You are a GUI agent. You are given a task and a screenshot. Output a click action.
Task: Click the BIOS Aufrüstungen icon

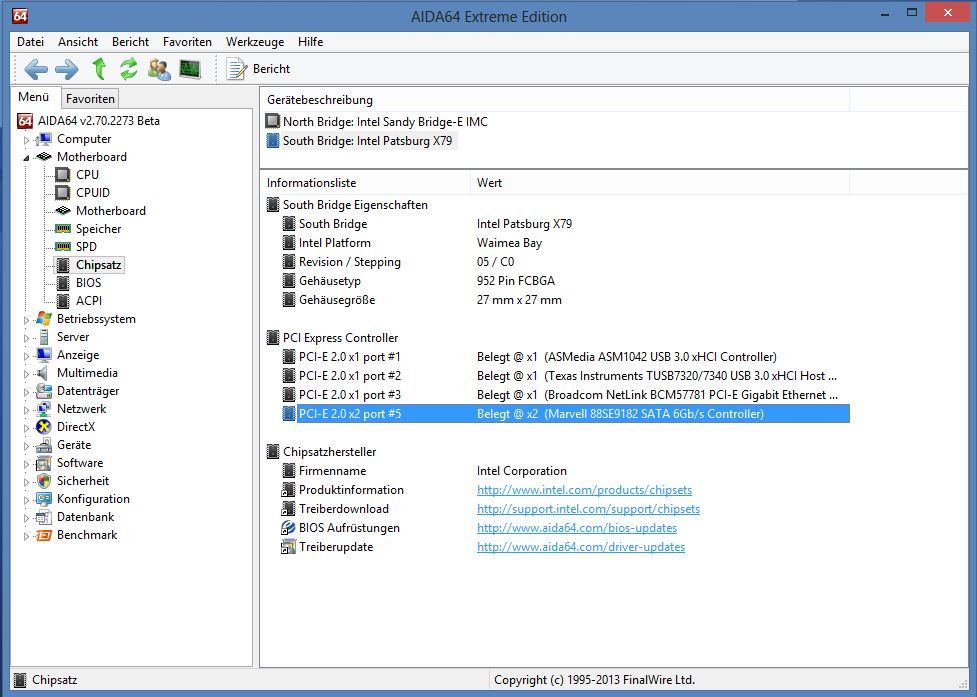[x=288, y=528]
